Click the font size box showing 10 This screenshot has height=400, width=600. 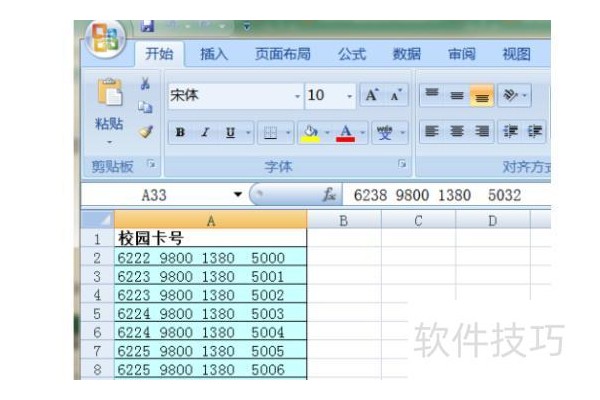324,96
